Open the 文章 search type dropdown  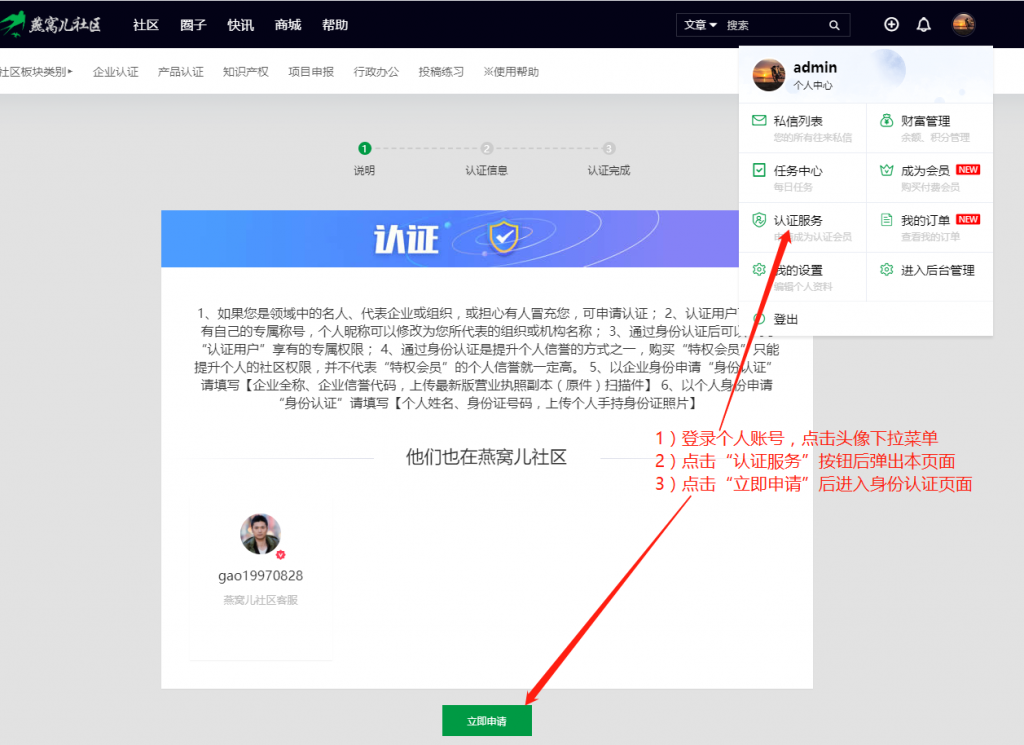[x=699, y=24]
